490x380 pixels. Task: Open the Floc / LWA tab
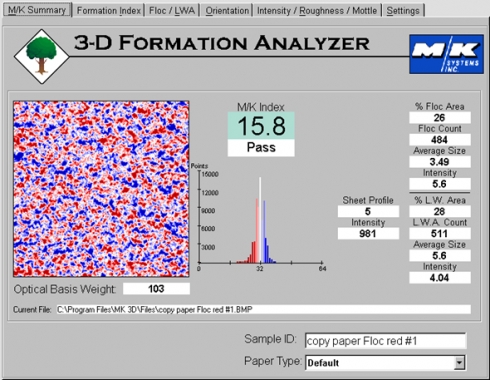172,10
